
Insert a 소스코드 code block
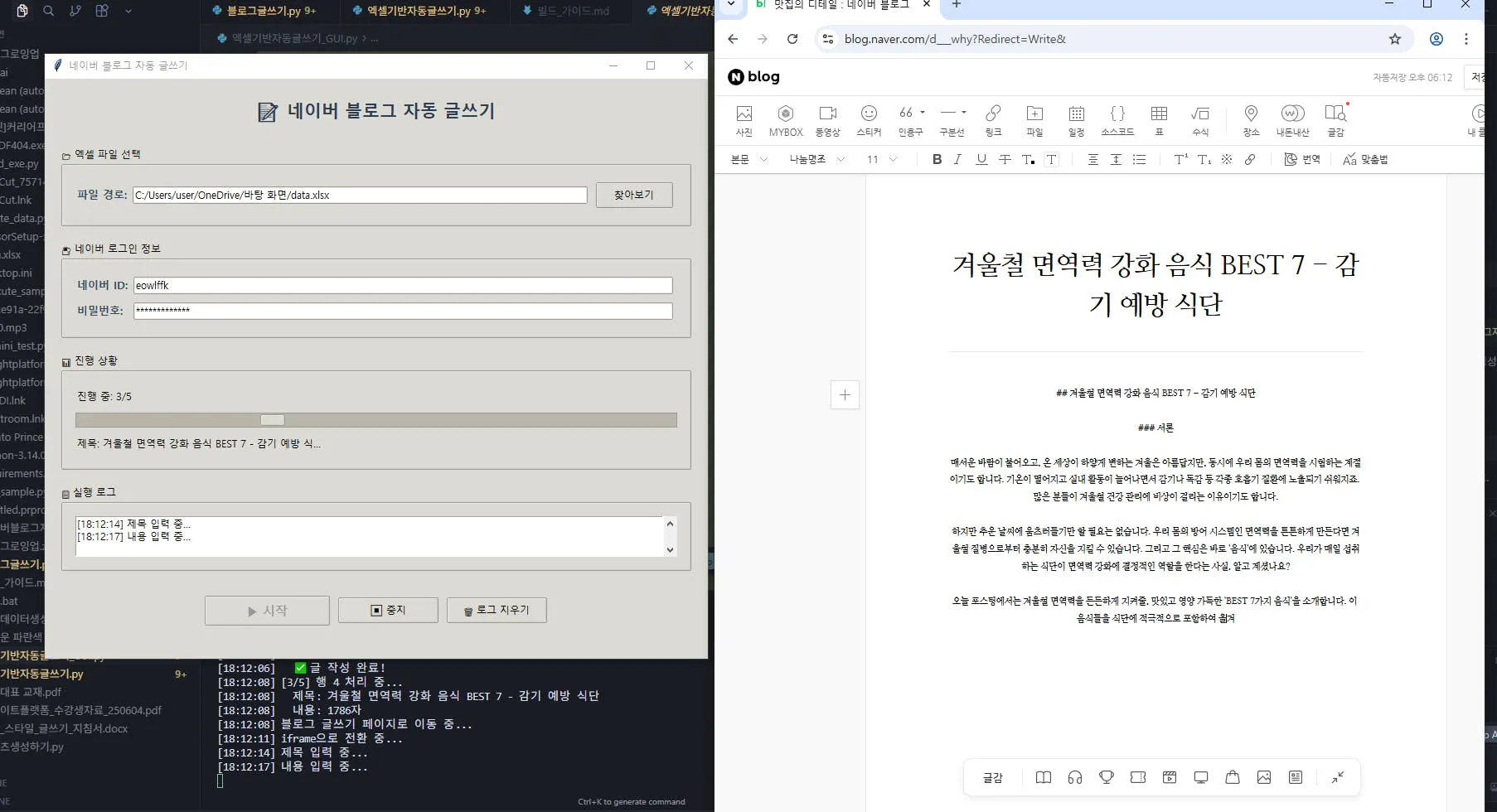(x=1117, y=119)
